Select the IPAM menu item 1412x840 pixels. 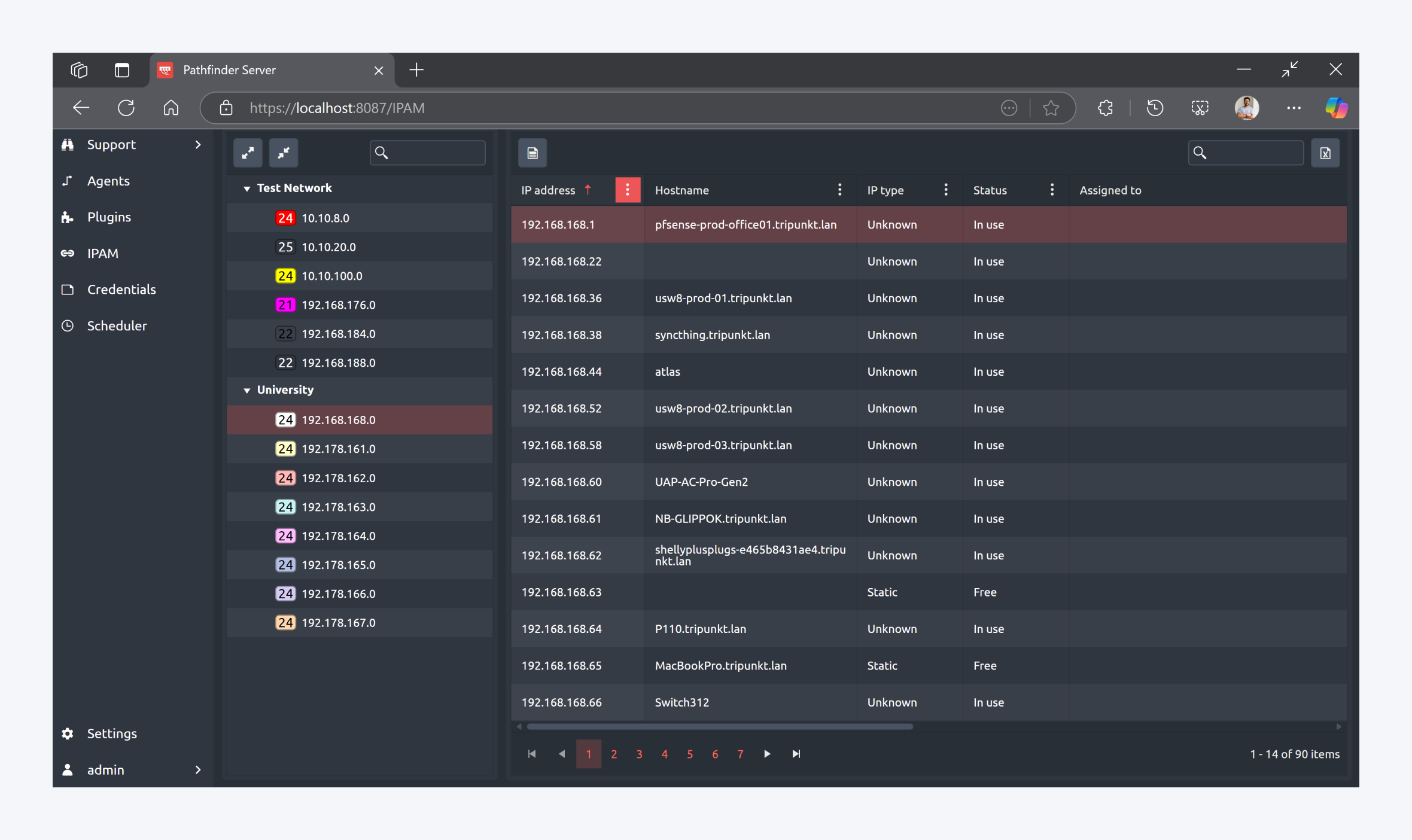(102, 254)
